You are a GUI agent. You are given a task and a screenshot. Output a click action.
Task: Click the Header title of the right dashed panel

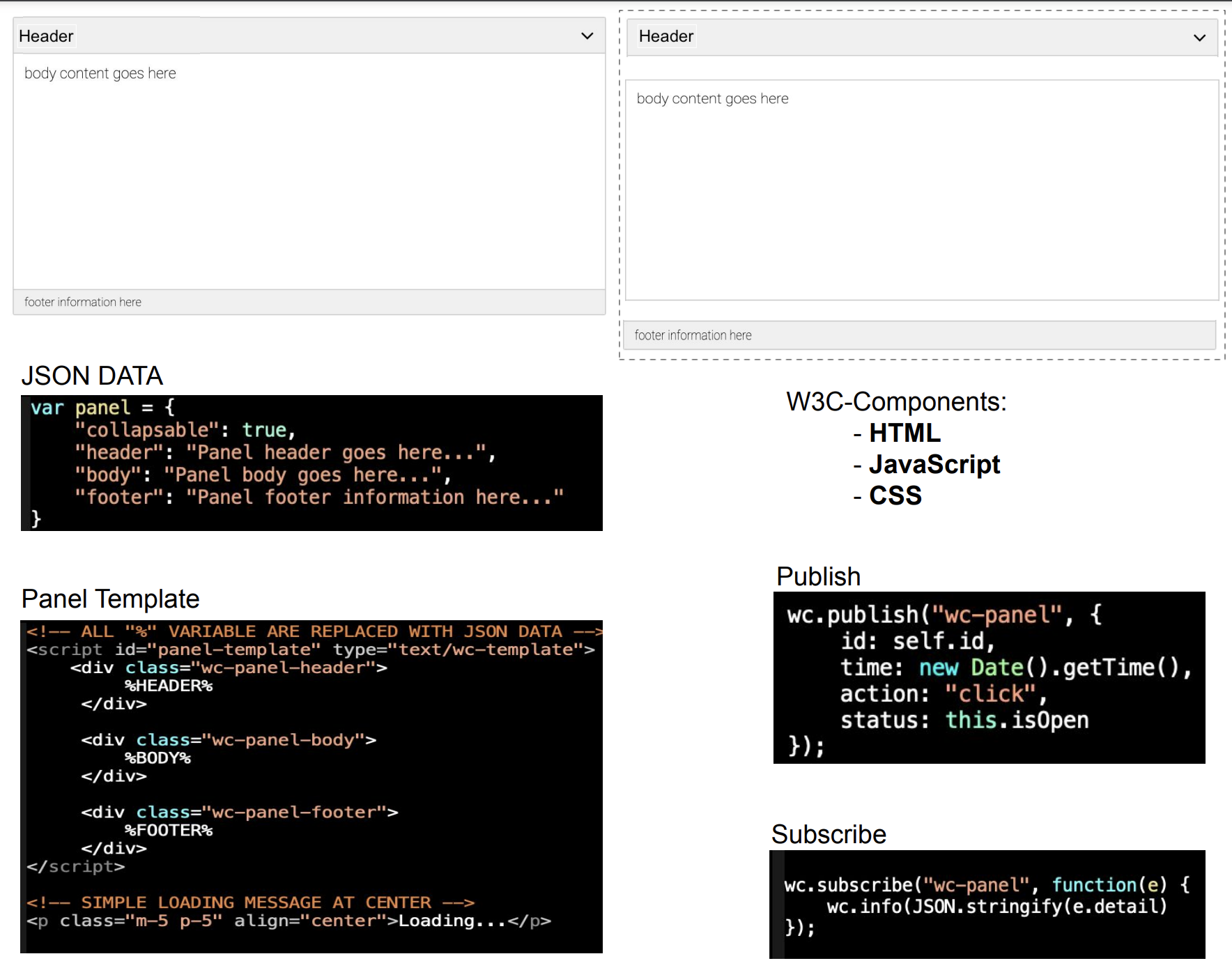tap(666, 36)
